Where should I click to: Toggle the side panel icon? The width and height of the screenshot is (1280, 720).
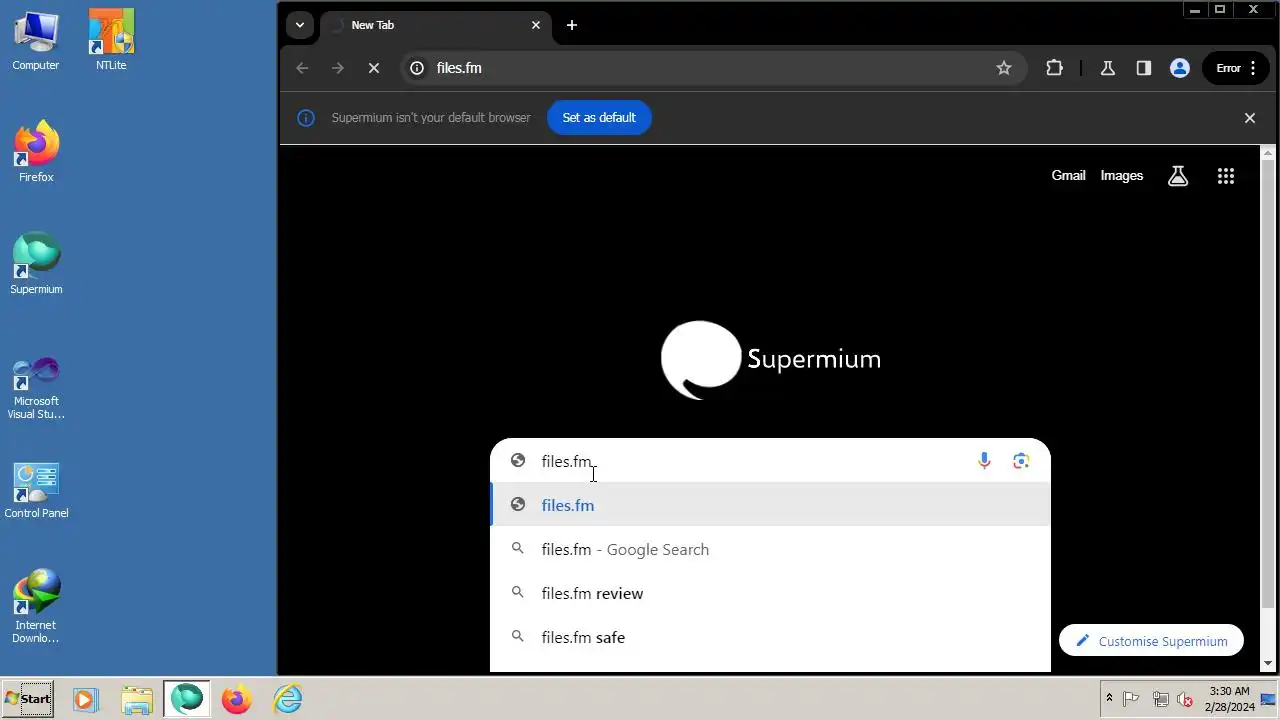click(1143, 68)
